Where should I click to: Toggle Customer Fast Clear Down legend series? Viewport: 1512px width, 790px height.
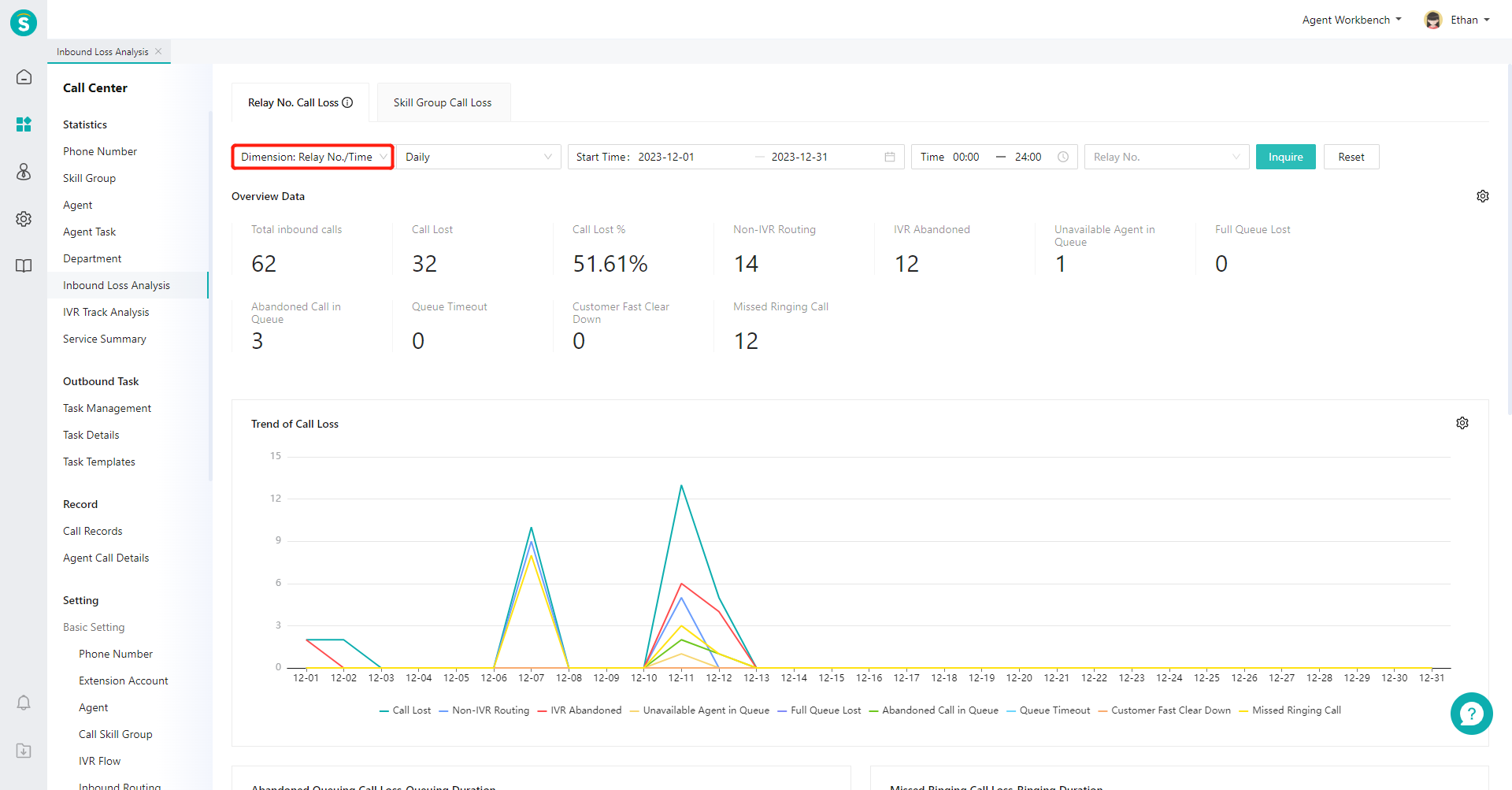click(x=1164, y=710)
